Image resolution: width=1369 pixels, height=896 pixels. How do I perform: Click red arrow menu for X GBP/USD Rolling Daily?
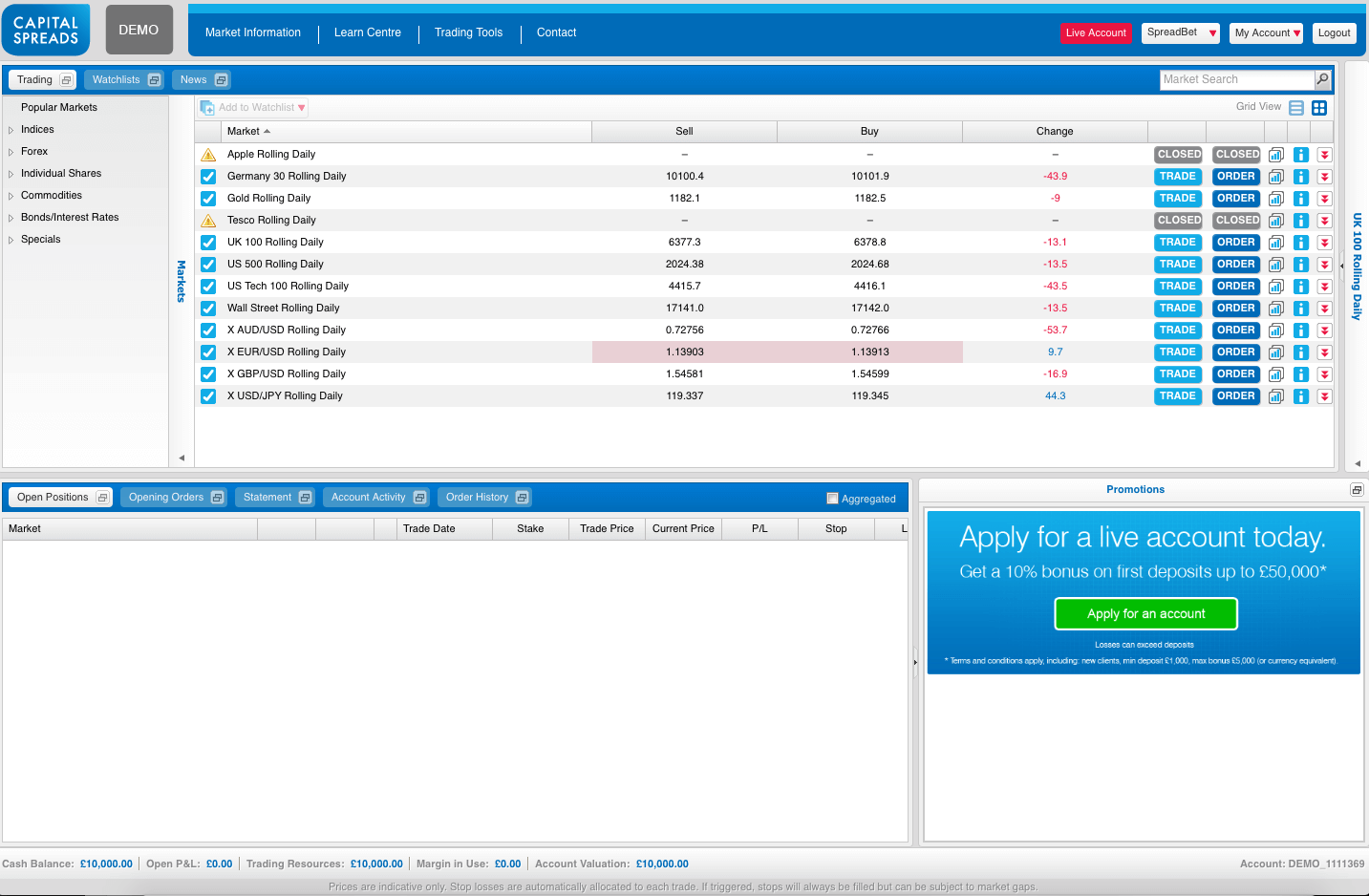tap(1324, 374)
